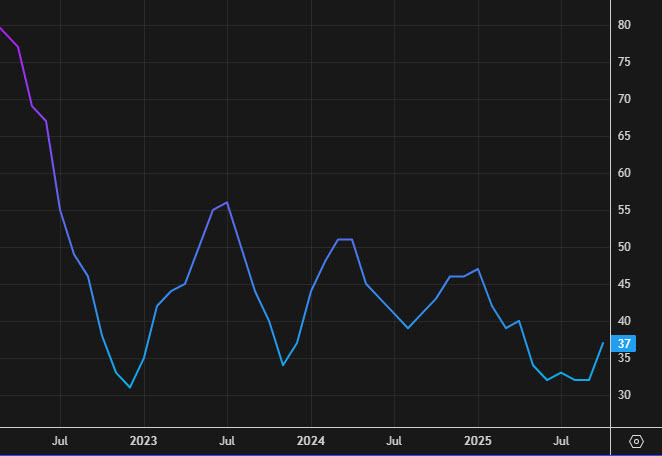Click the 2023 label on time axis
Viewport: 662px width, 456px height.
click(144, 440)
